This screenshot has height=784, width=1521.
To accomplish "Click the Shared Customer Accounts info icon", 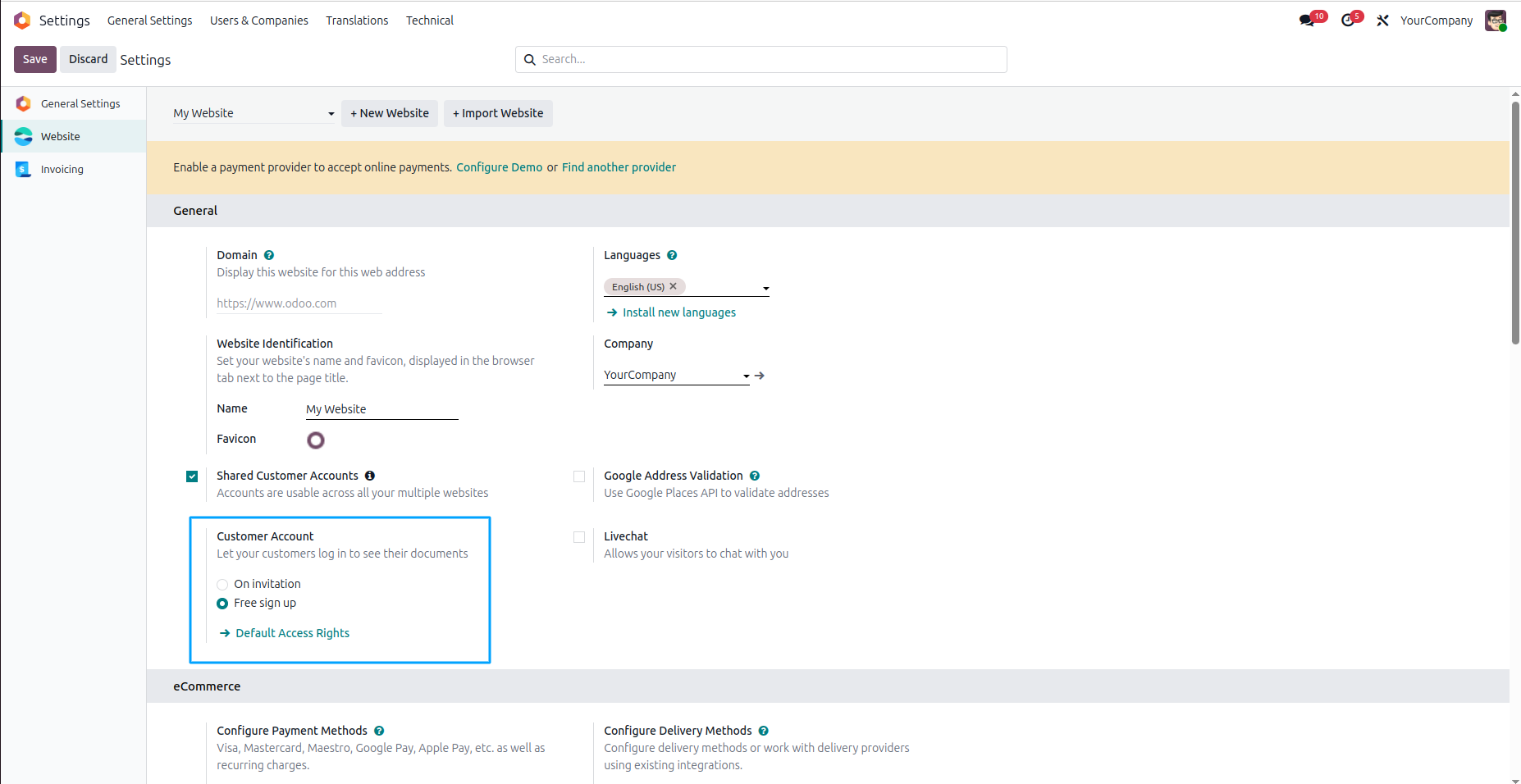I will pyautogui.click(x=370, y=476).
